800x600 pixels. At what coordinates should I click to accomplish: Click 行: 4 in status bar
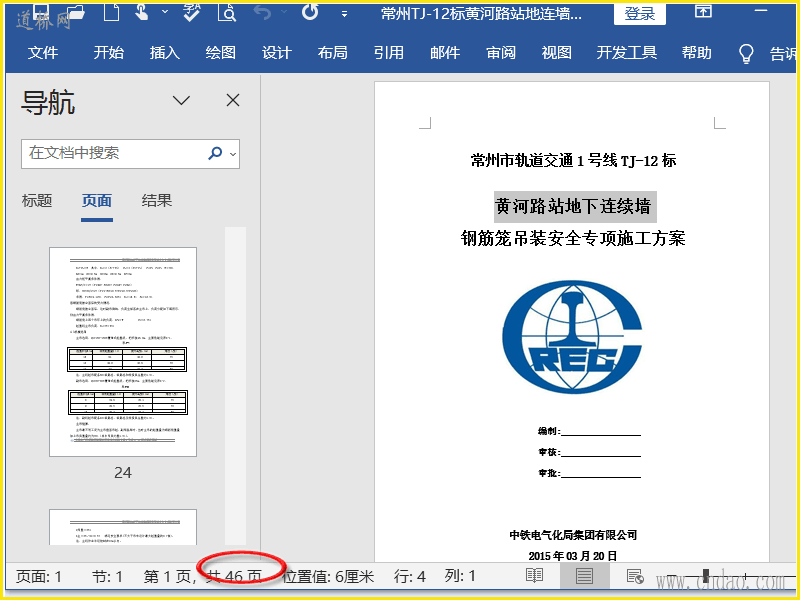click(x=410, y=577)
